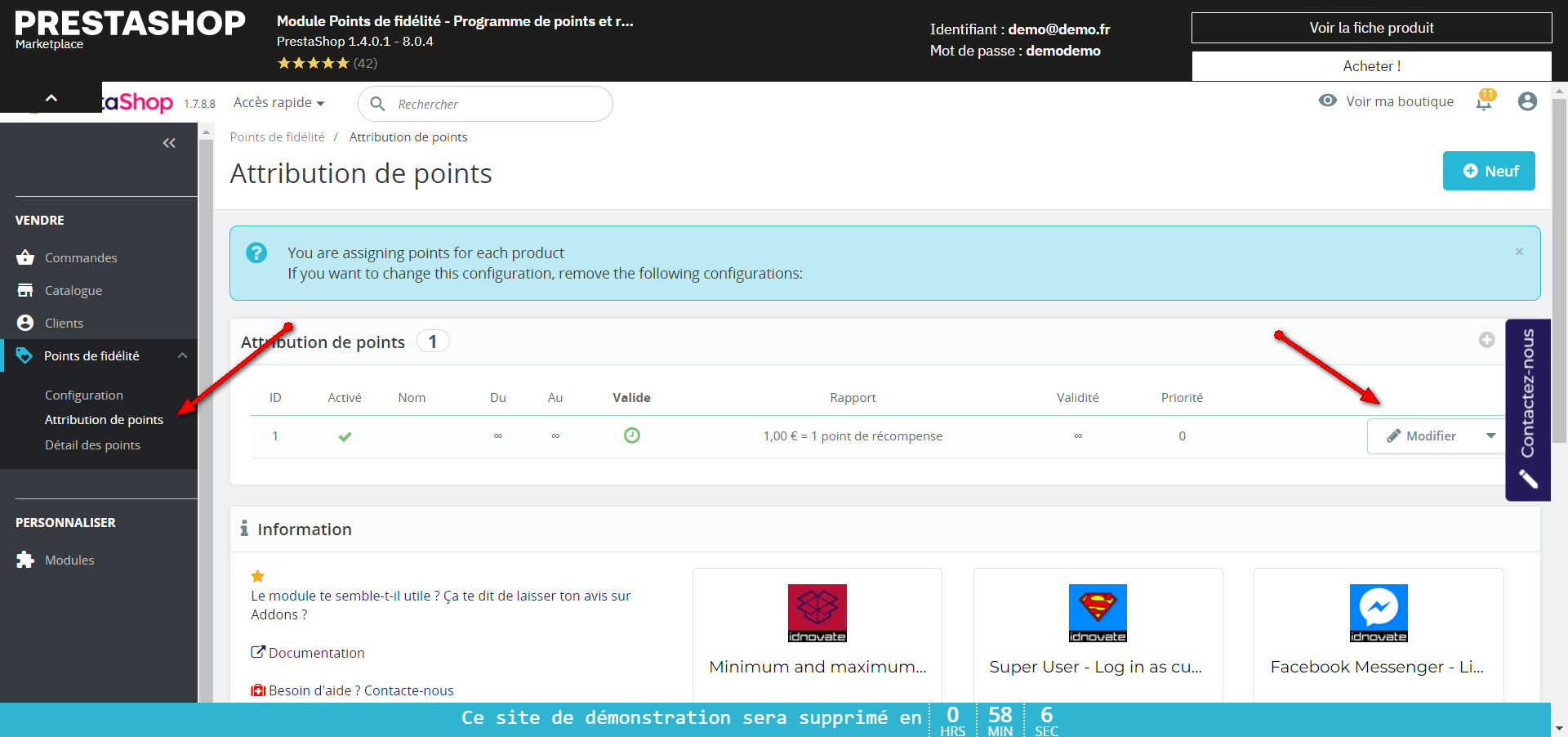Open the Accès rapide dropdown
The height and width of the screenshot is (737, 1568).
tap(279, 102)
